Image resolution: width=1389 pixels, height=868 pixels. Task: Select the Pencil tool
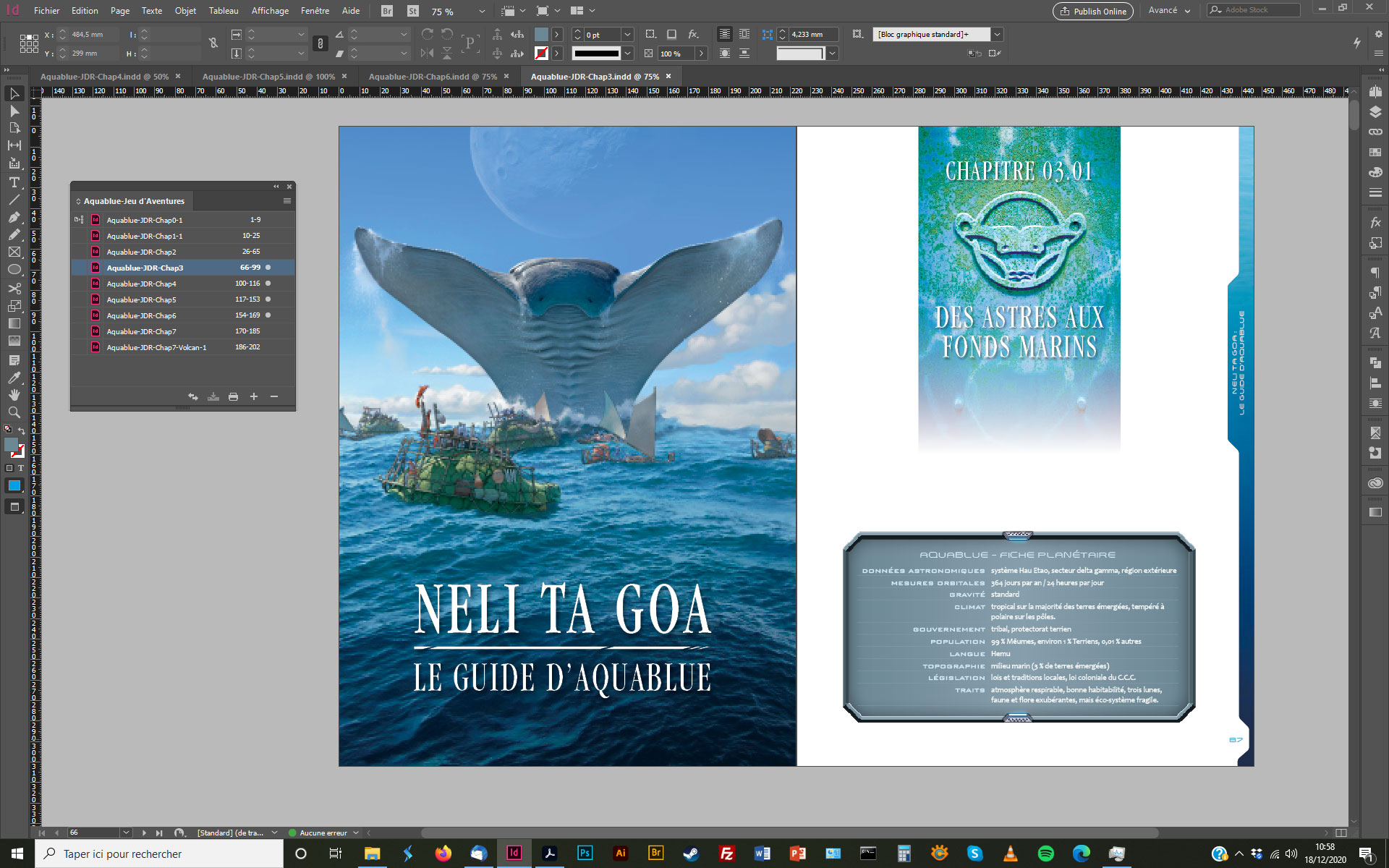[x=14, y=234]
